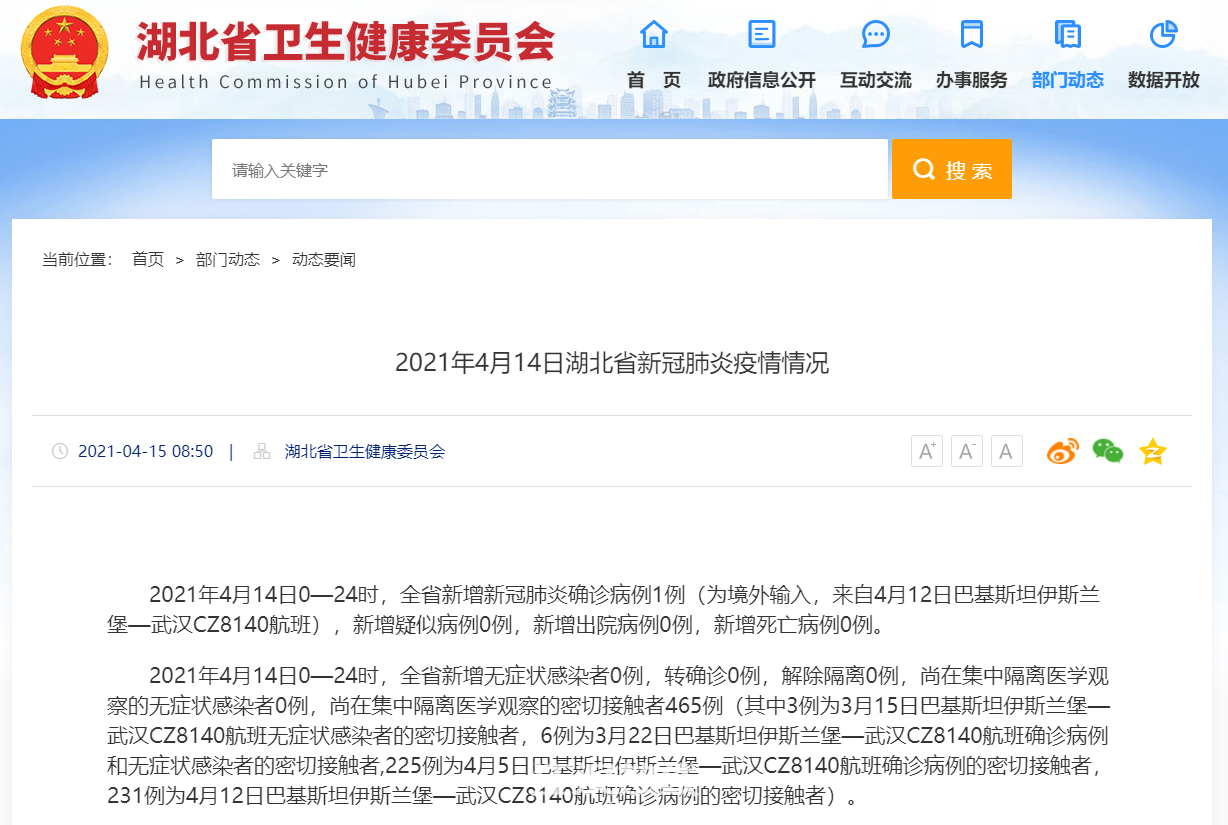Viewport: 1228px width, 825px height.
Task: Click the interactive exchange chat bubble icon
Action: point(876,34)
